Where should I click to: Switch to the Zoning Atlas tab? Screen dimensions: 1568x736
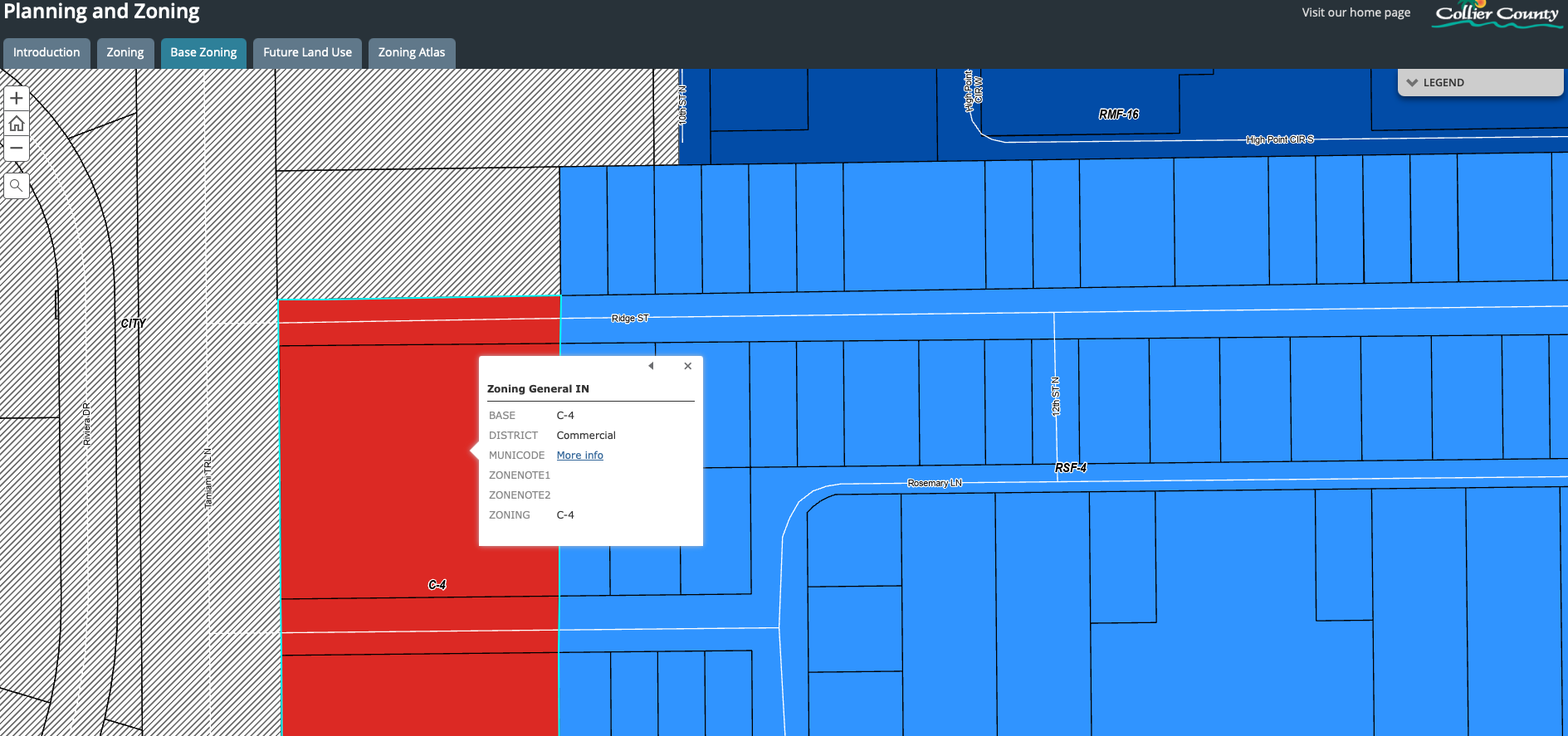pos(412,52)
